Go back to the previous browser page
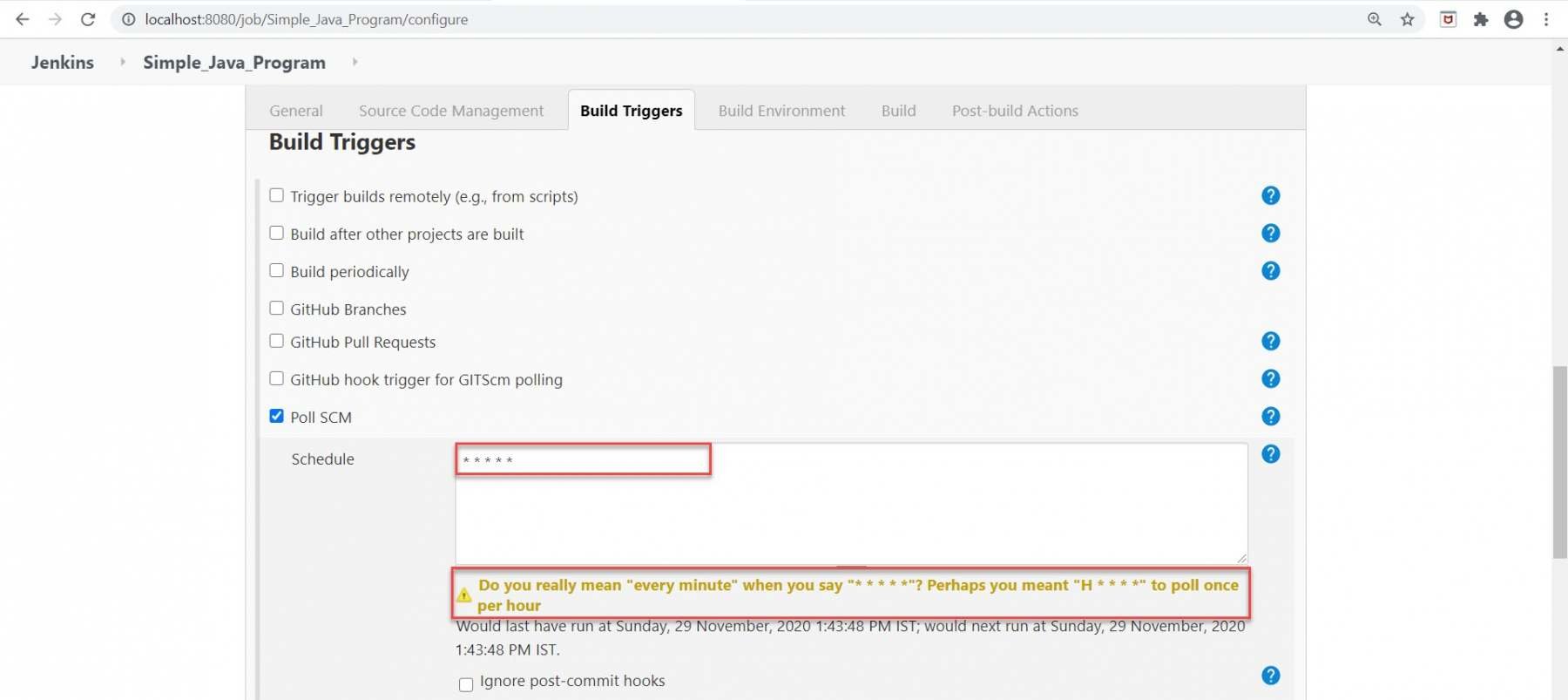This screenshot has height=700, width=1568. pos(23,19)
